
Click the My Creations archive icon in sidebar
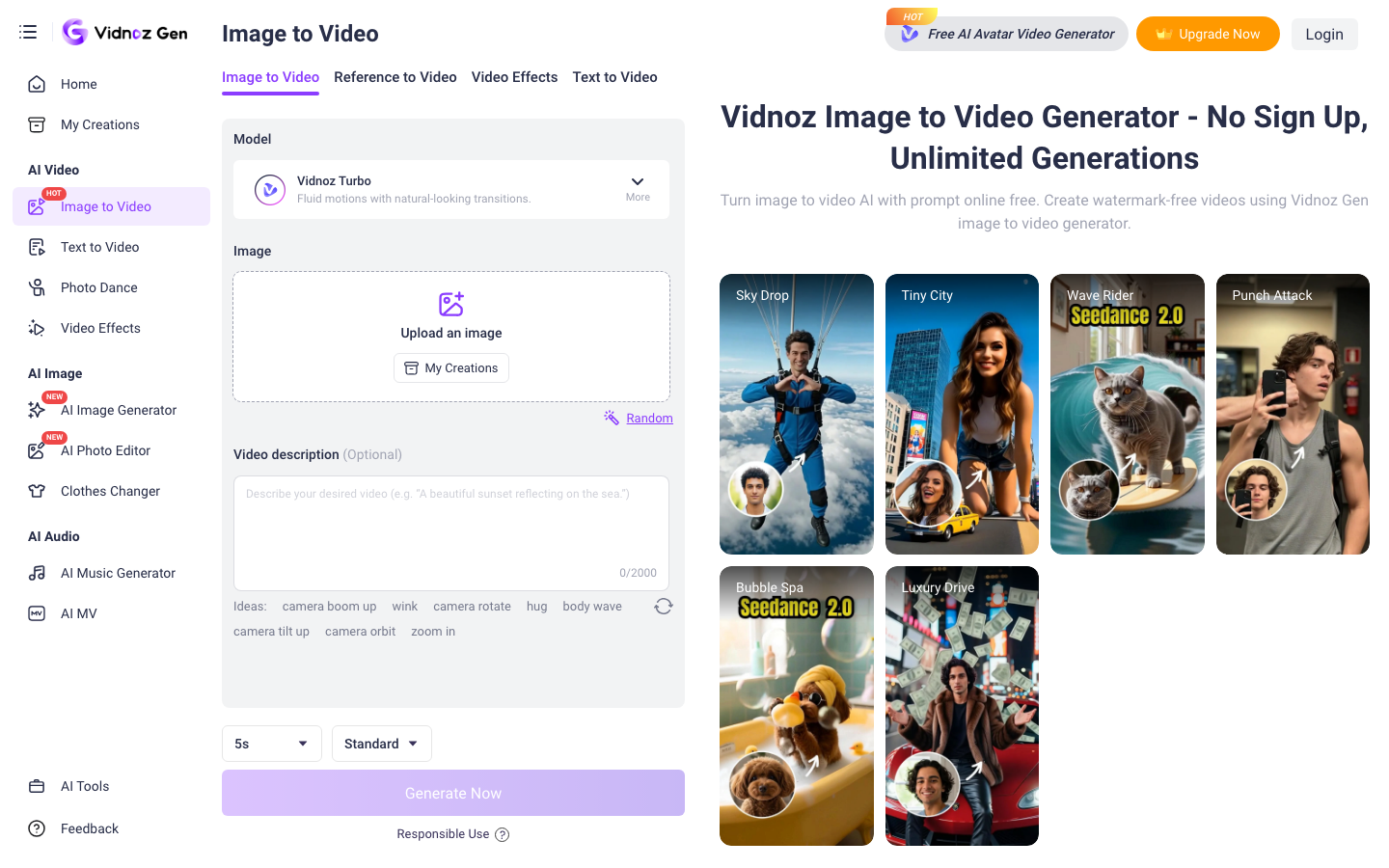tap(37, 124)
